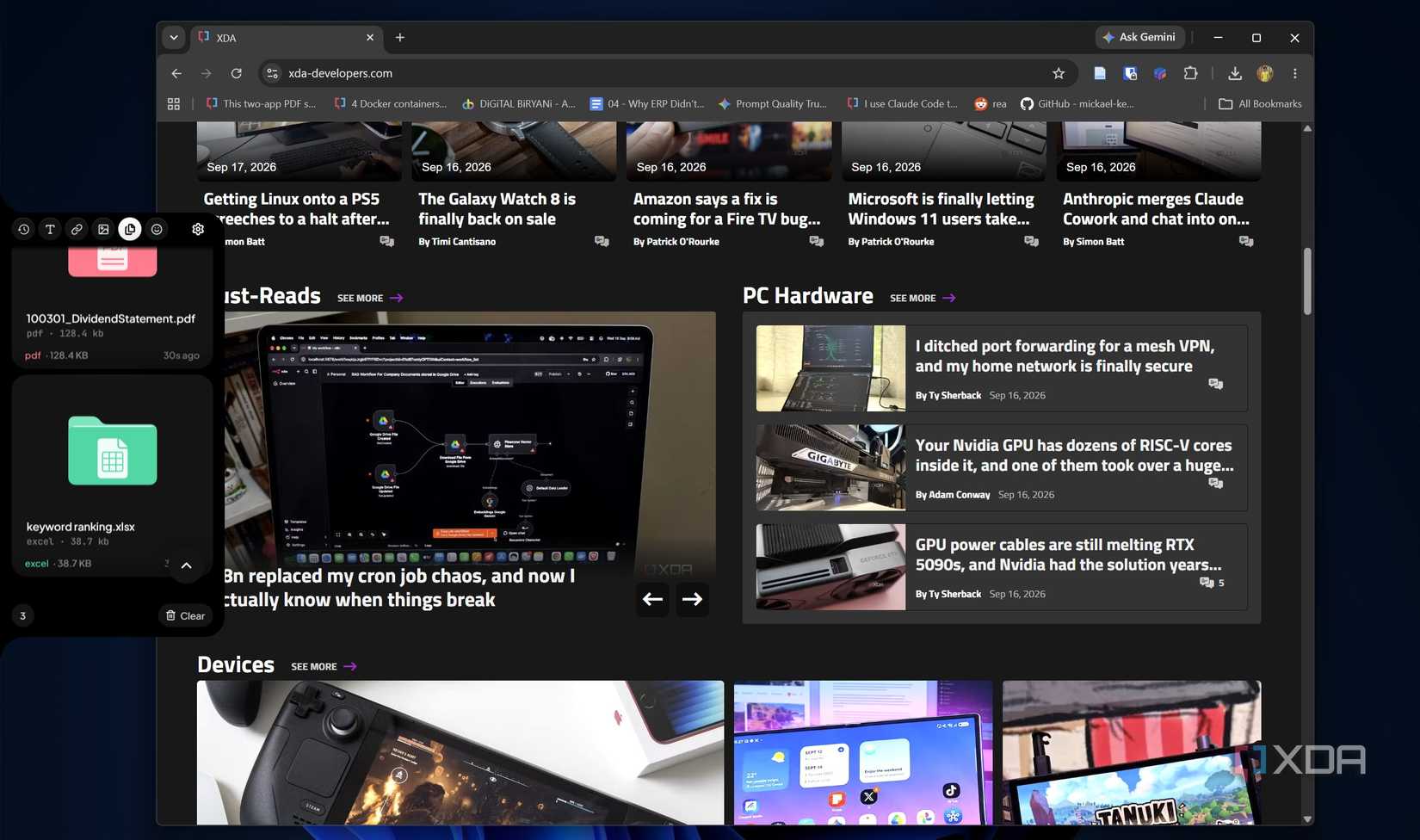Go back to the previous page
This screenshot has width=1420, height=840.
tap(176, 73)
